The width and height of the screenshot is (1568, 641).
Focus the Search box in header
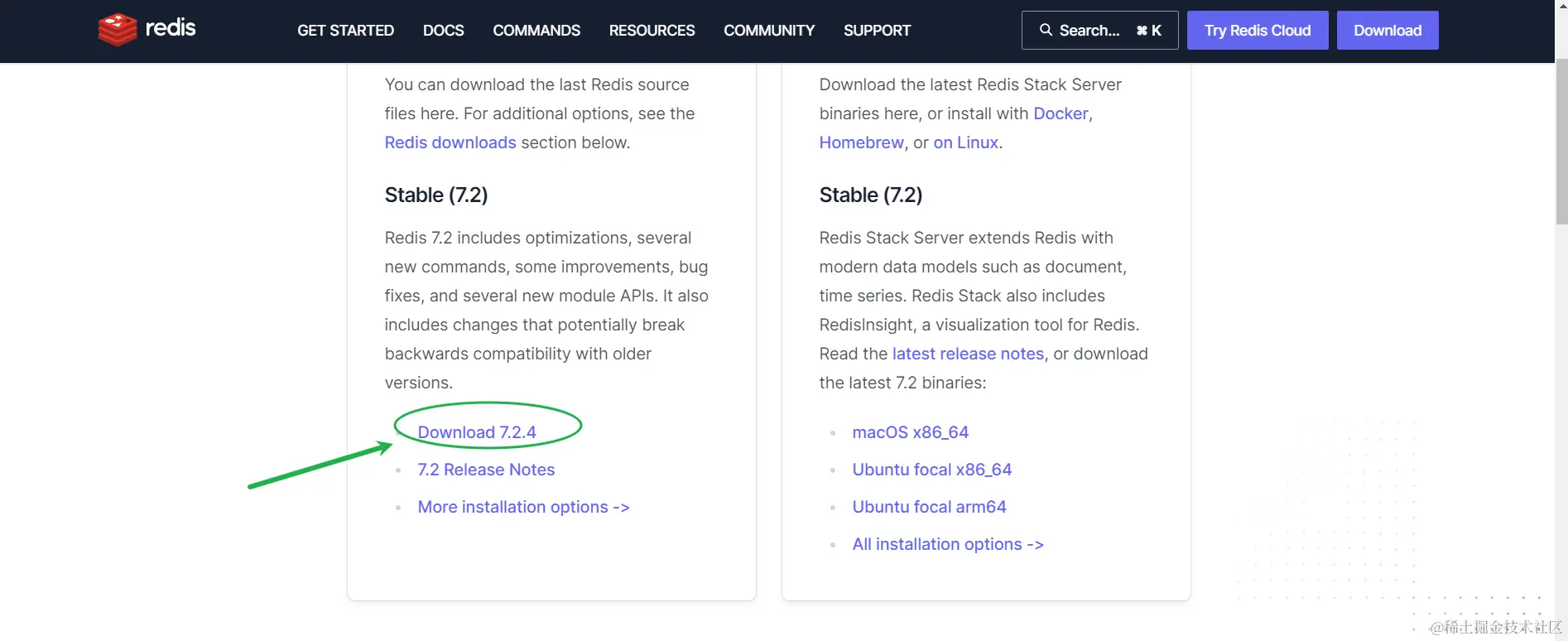point(1099,30)
